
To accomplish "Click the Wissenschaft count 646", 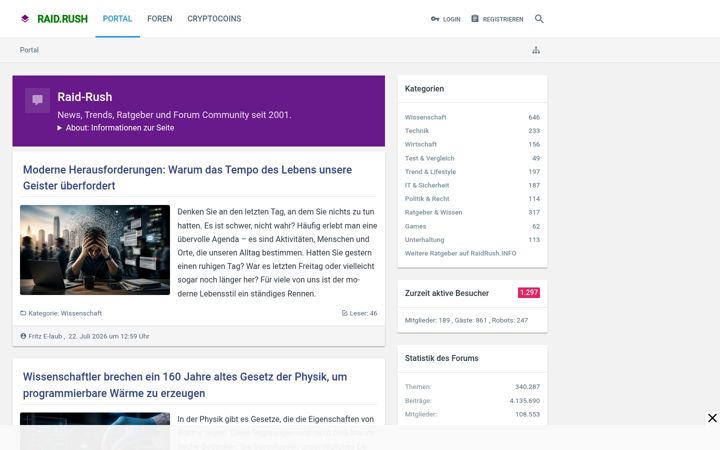I will click(534, 117).
